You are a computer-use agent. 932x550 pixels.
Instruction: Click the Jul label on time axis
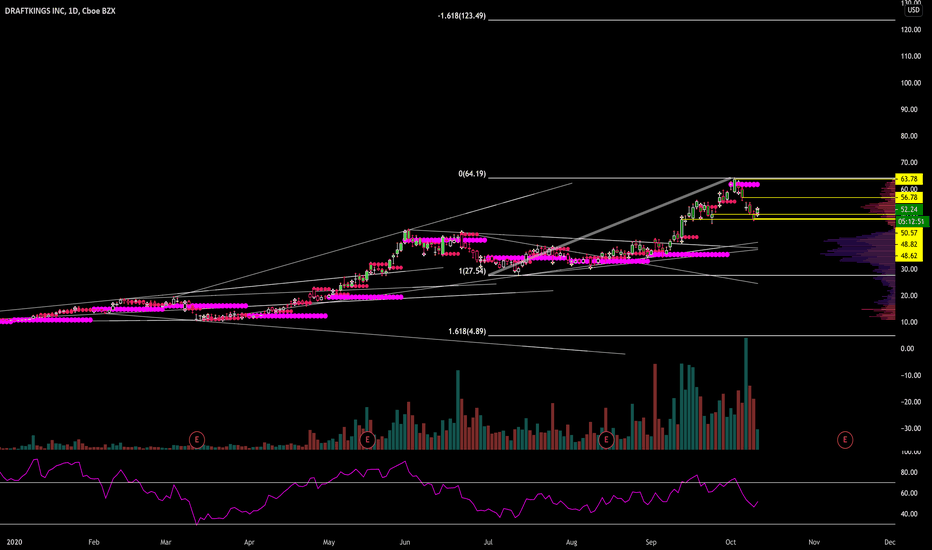tap(488, 542)
